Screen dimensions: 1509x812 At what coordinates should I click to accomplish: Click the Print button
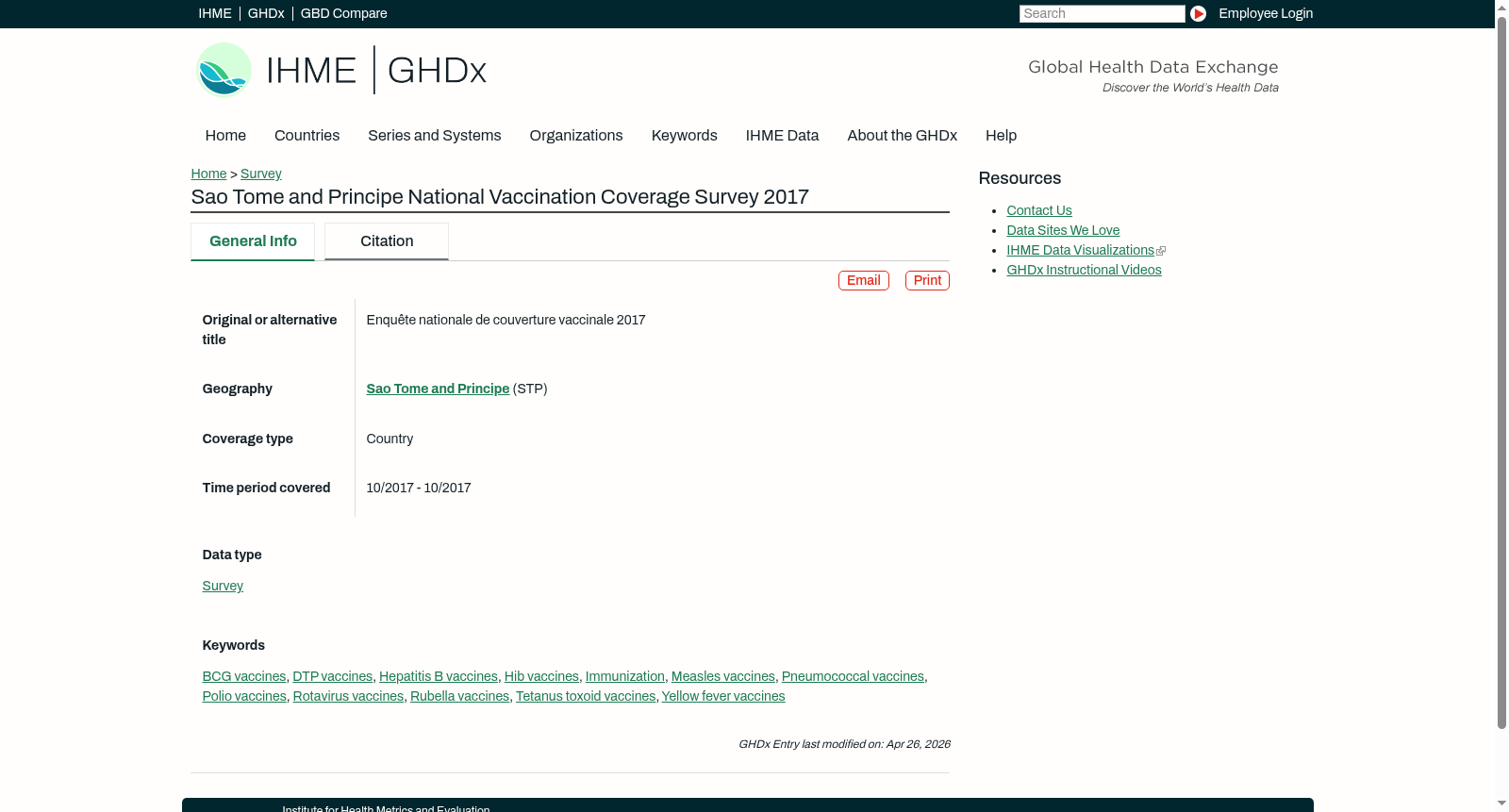pos(927,280)
